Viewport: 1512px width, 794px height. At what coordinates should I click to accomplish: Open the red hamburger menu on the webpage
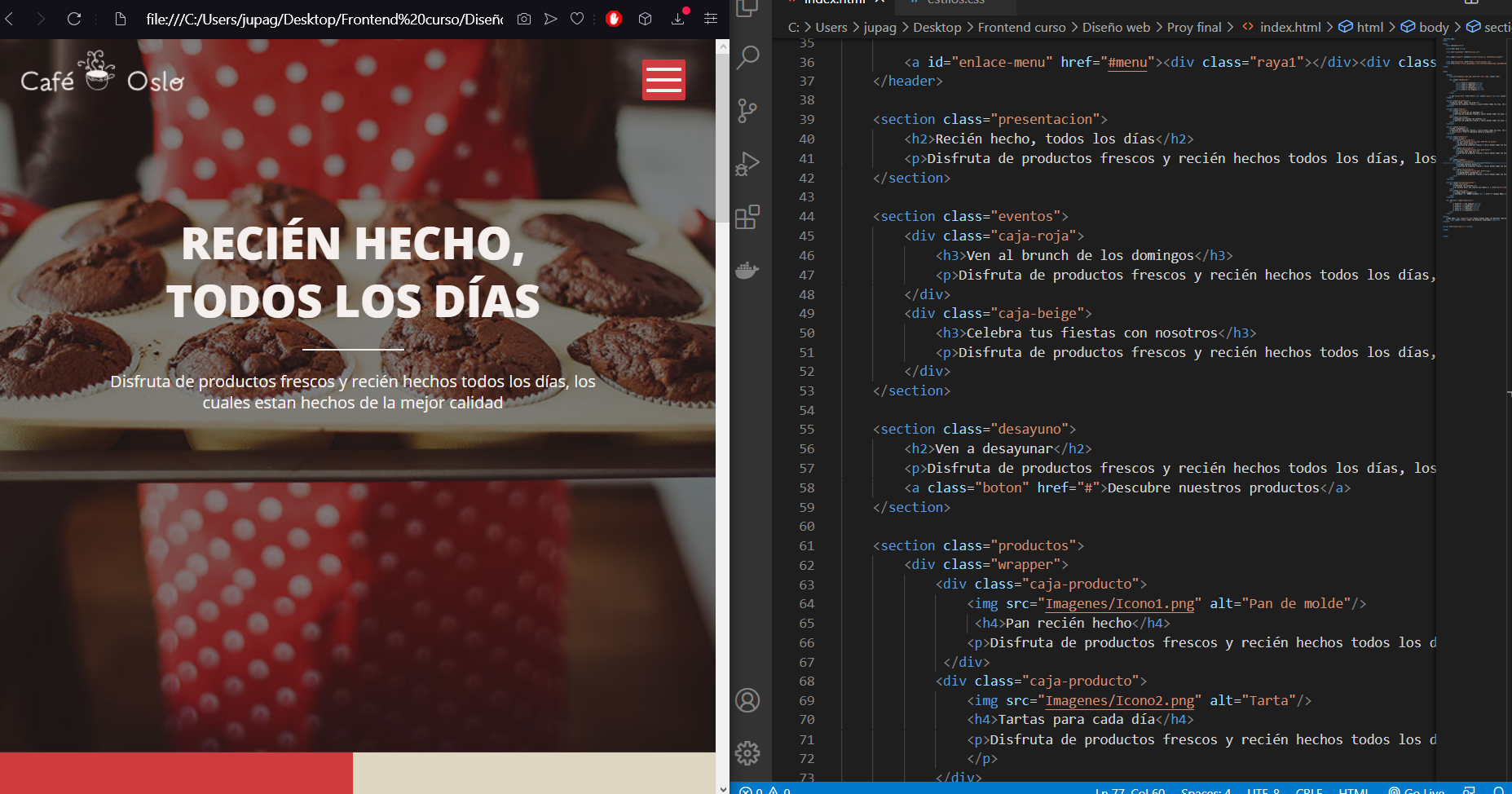[x=663, y=80]
